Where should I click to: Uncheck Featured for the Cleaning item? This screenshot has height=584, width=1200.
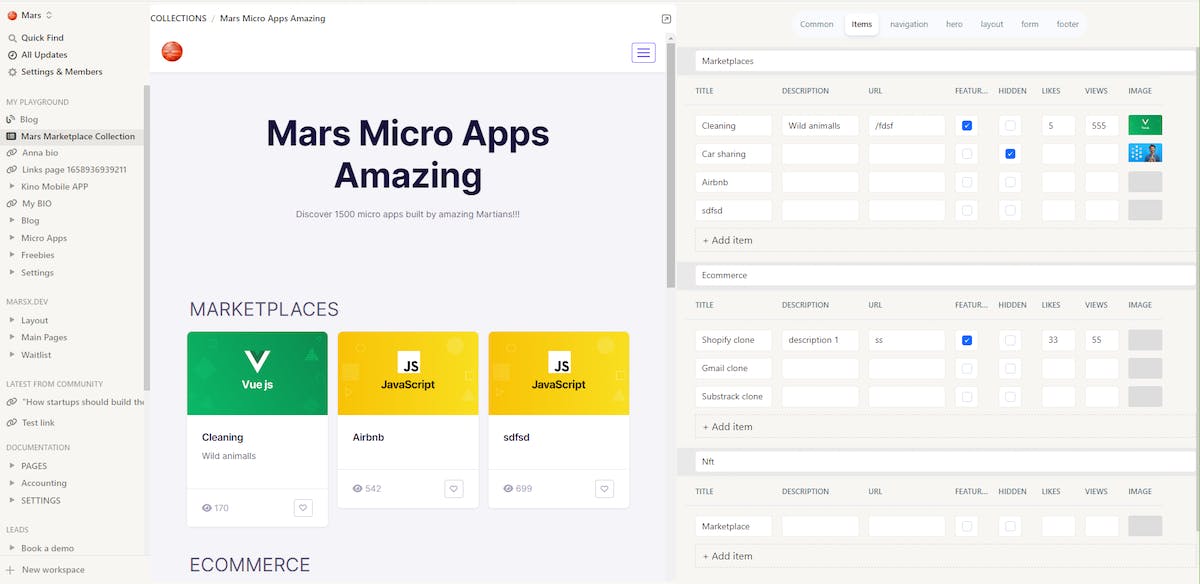[966, 125]
